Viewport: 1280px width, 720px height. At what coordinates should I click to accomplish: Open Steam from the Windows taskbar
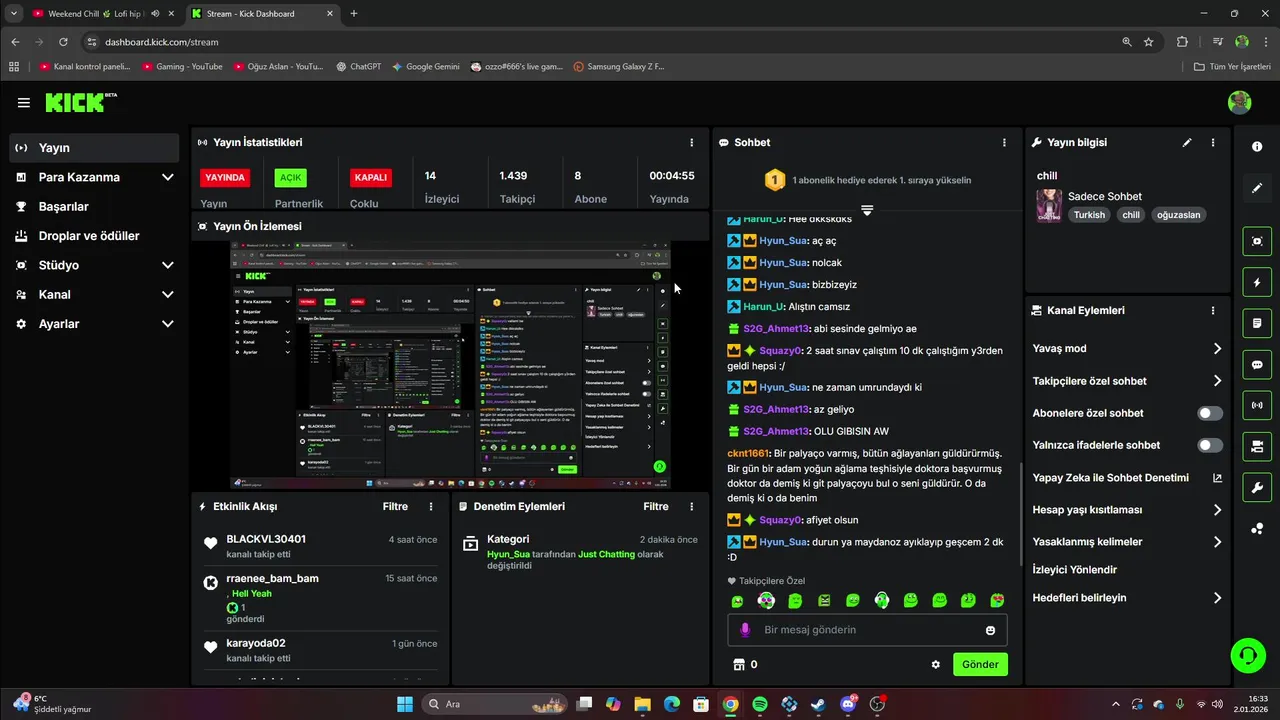818,704
